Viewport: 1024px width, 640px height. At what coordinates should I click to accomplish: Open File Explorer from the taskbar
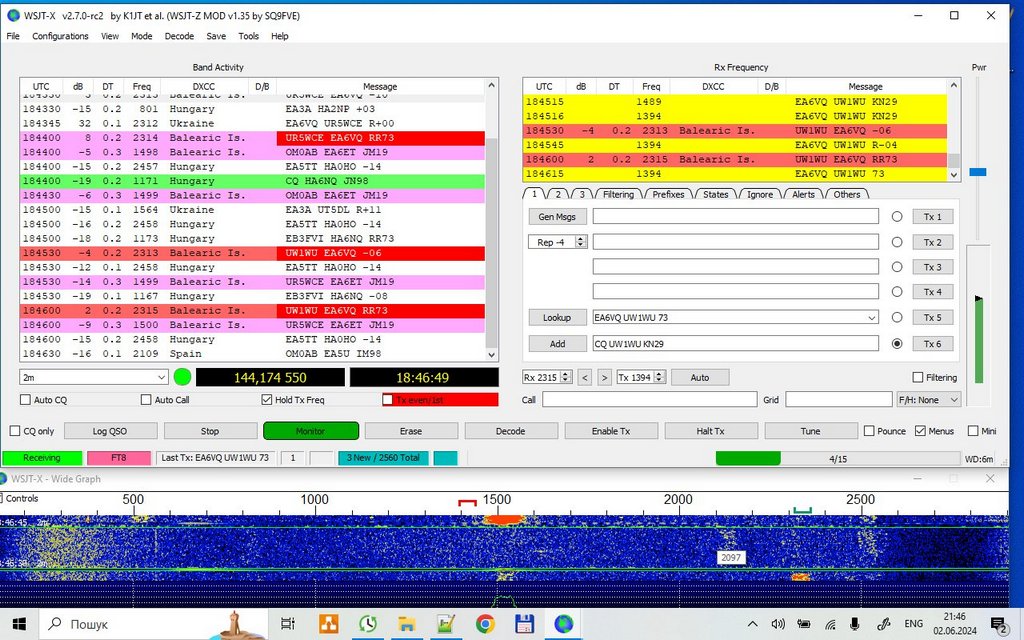[x=406, y=624]
